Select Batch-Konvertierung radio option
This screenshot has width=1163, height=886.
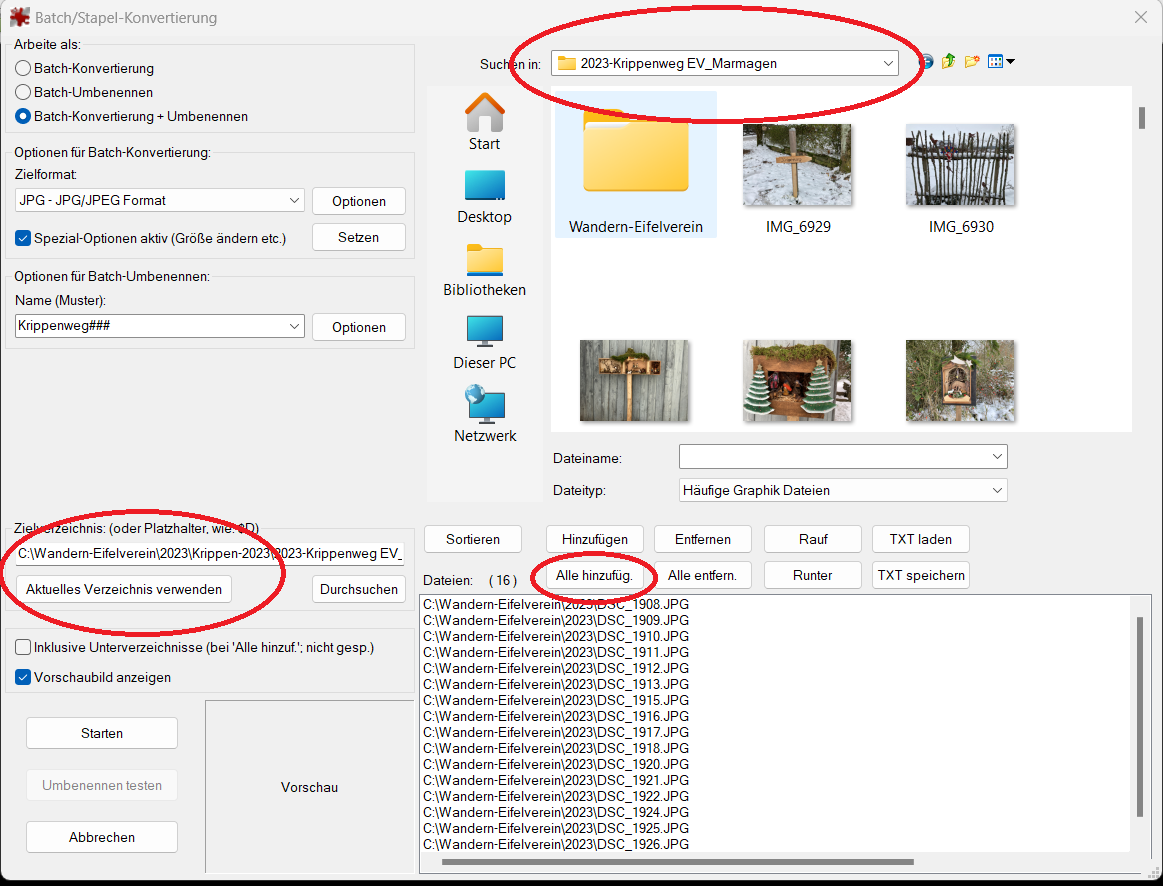pos(23,69)
